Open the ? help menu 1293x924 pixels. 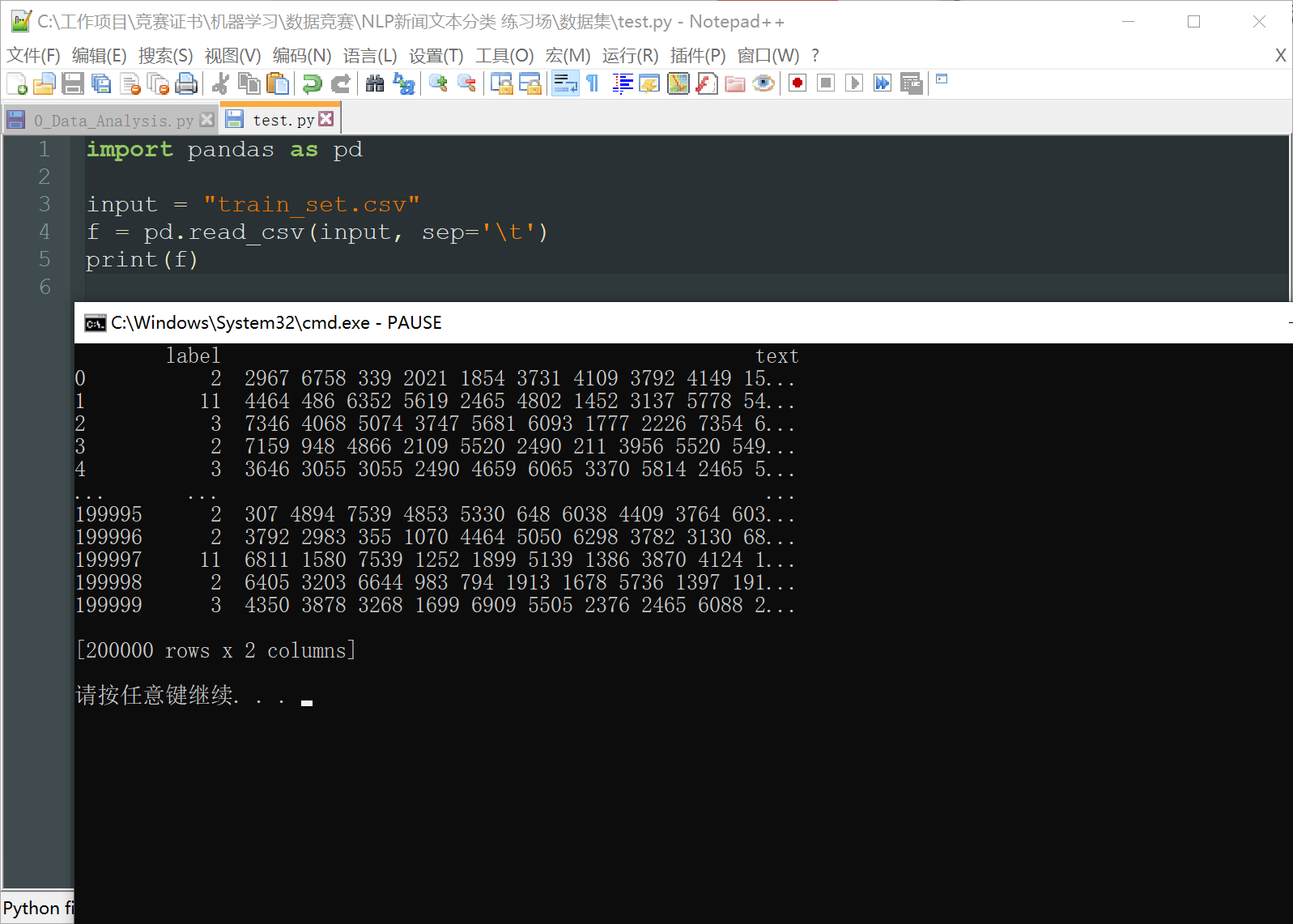(815, 55)
